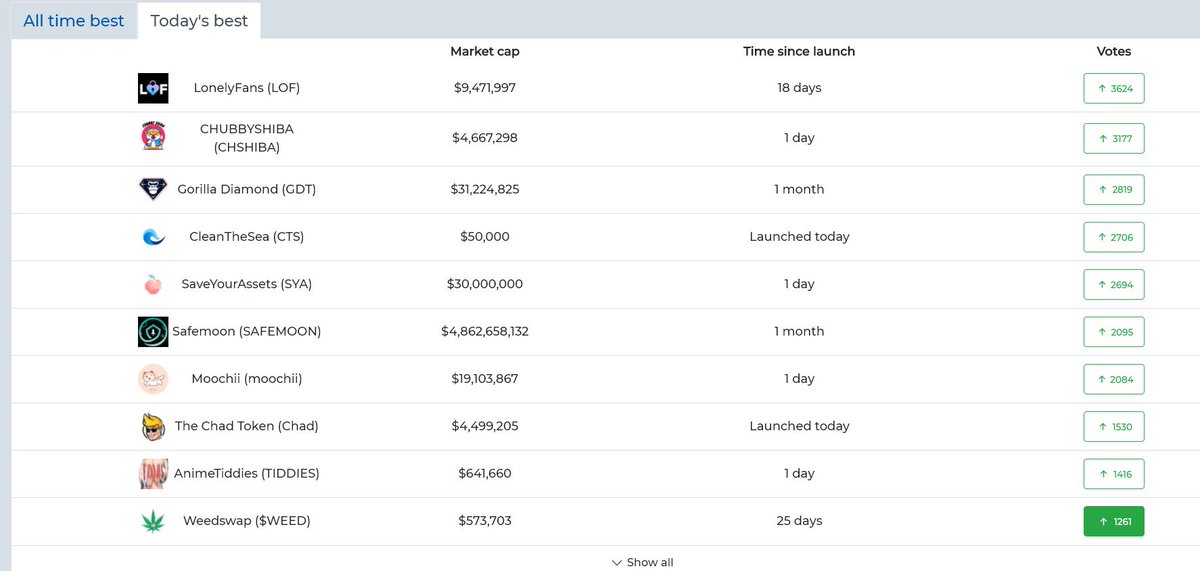Open the Weedswap ($WEED) coin name

pyautogui.click(x=247, y=521)
